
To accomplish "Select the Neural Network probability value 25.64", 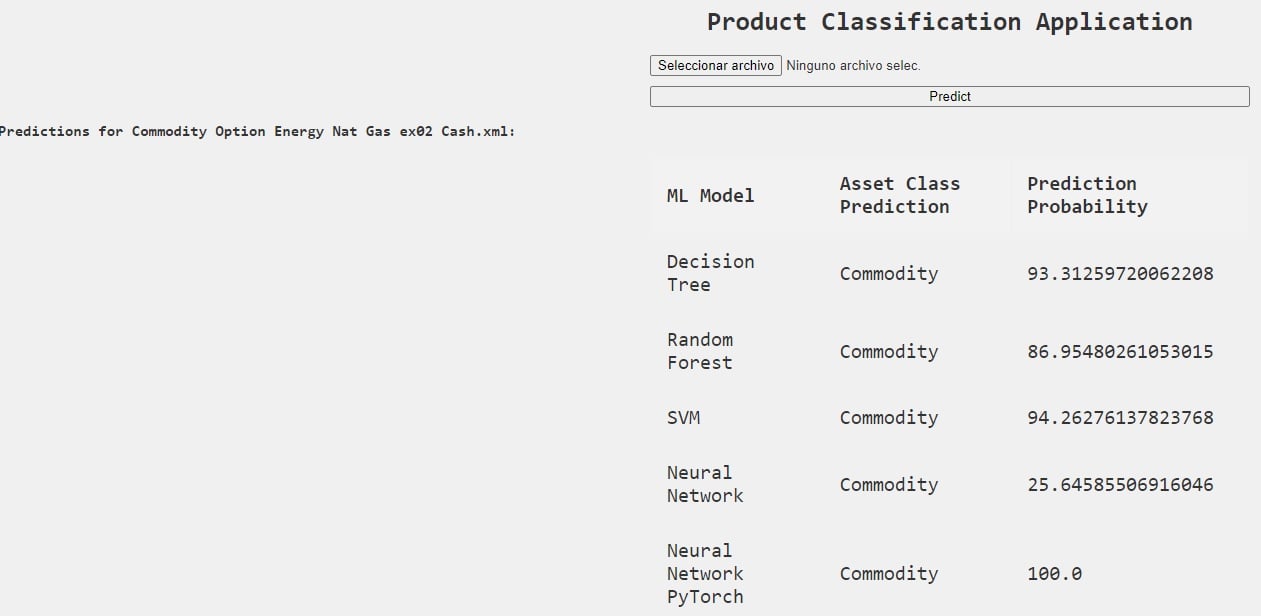I will click(x=1120, y=484).
